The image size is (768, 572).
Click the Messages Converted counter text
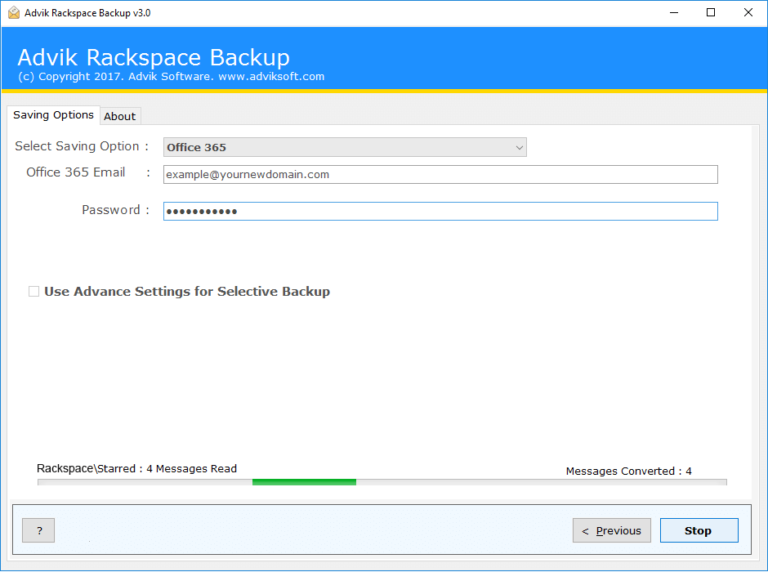629,471
